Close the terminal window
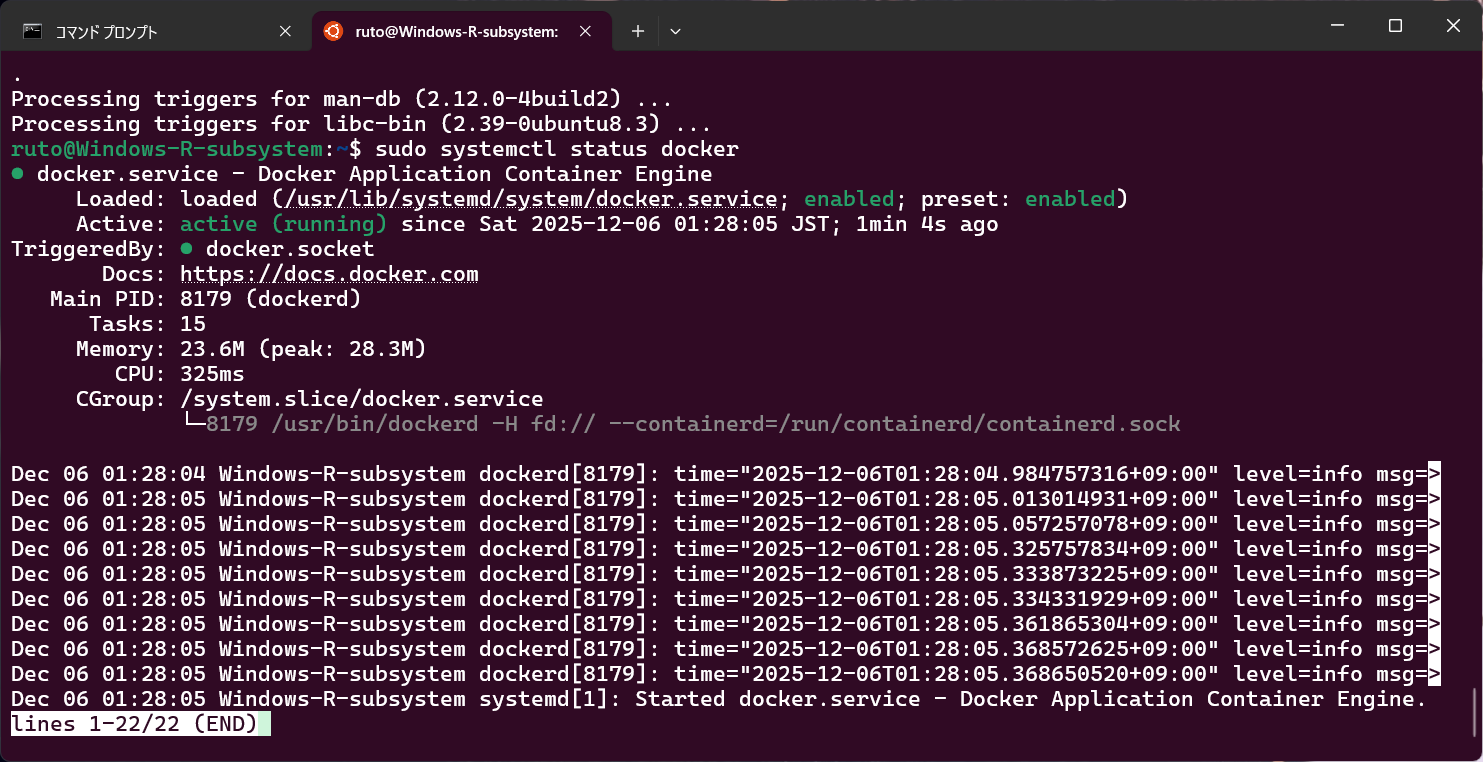 (x=1453, y=26)
